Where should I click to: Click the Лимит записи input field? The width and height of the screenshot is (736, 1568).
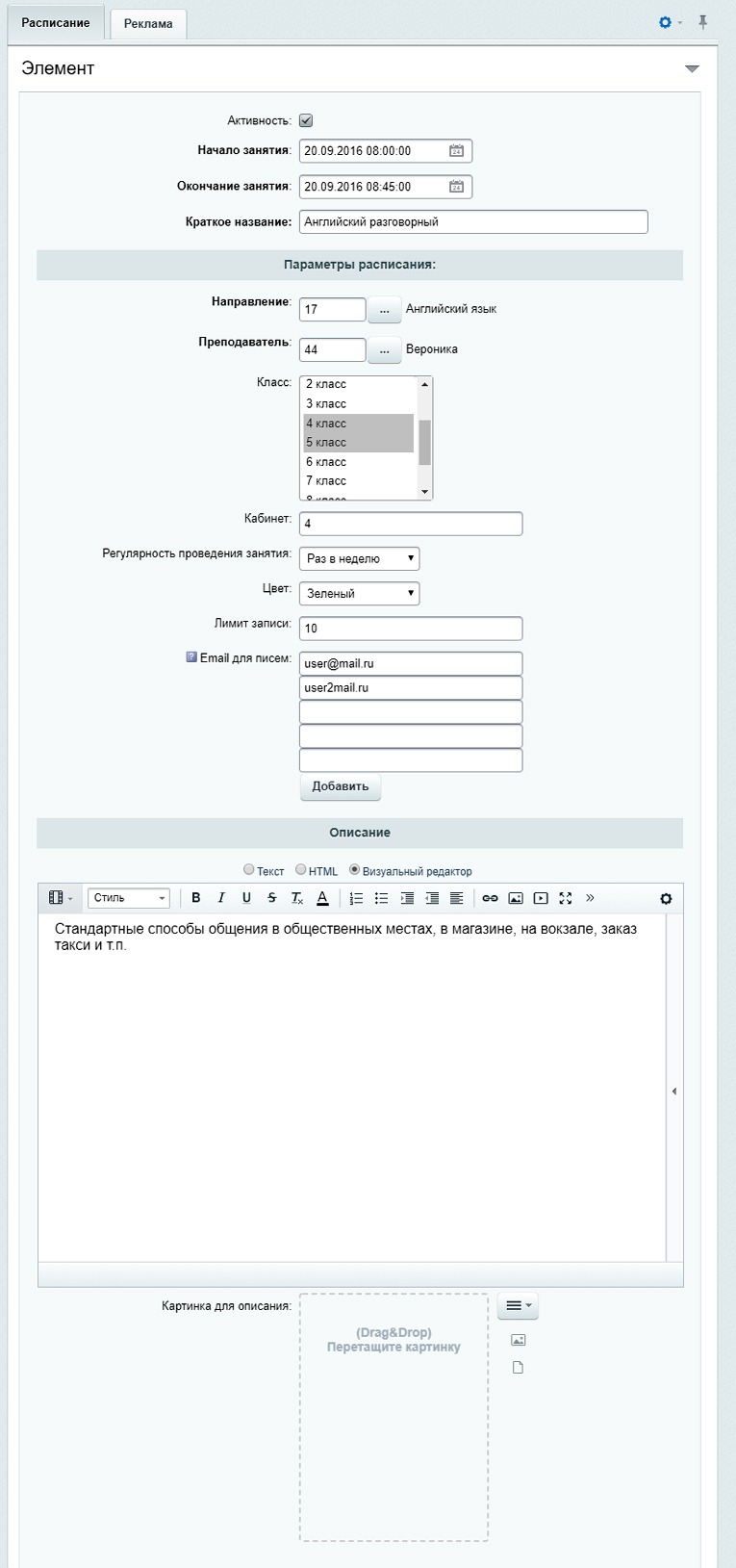[411, 629]
